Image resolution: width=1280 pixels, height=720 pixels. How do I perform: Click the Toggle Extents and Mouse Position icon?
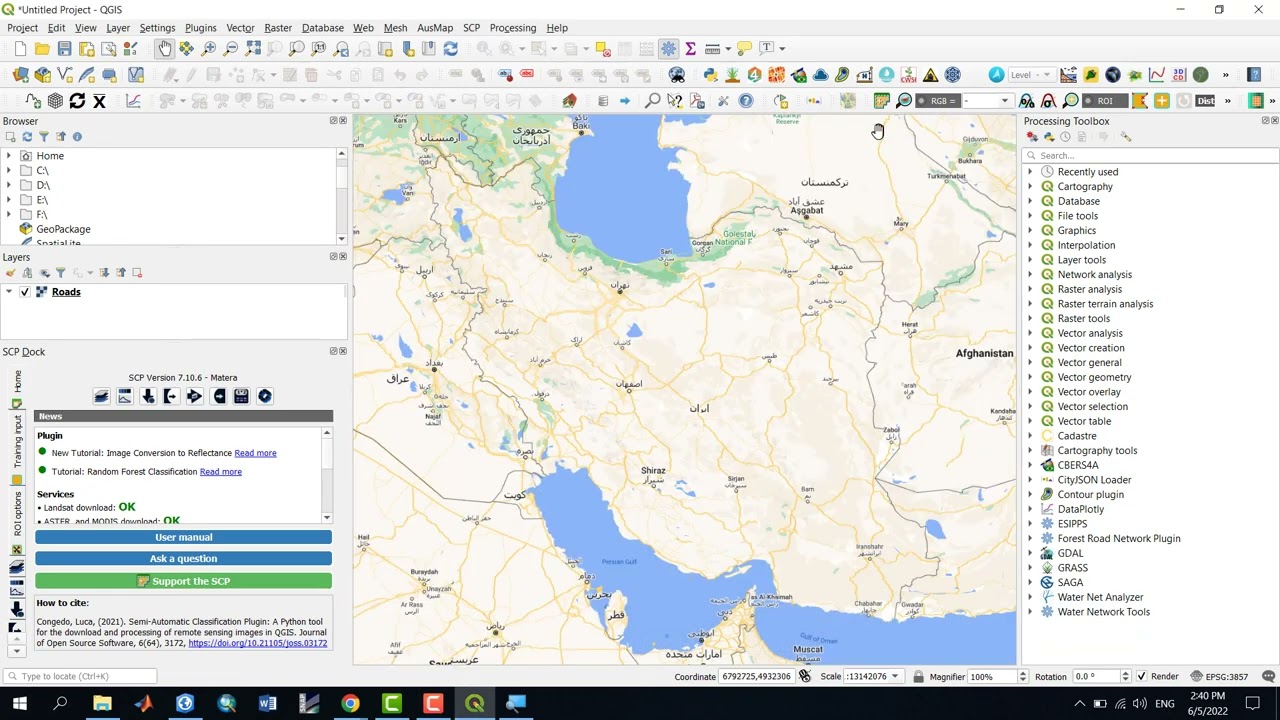tap(805, 677)
